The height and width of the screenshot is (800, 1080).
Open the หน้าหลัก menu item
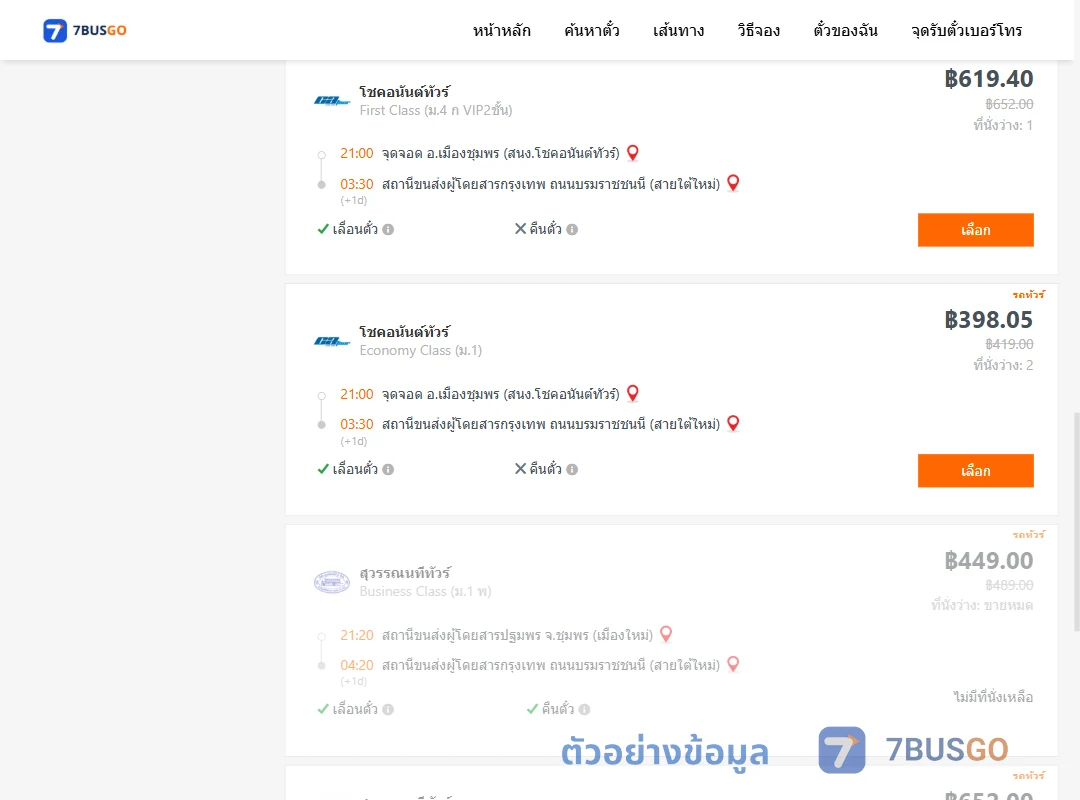pos(501,30)
